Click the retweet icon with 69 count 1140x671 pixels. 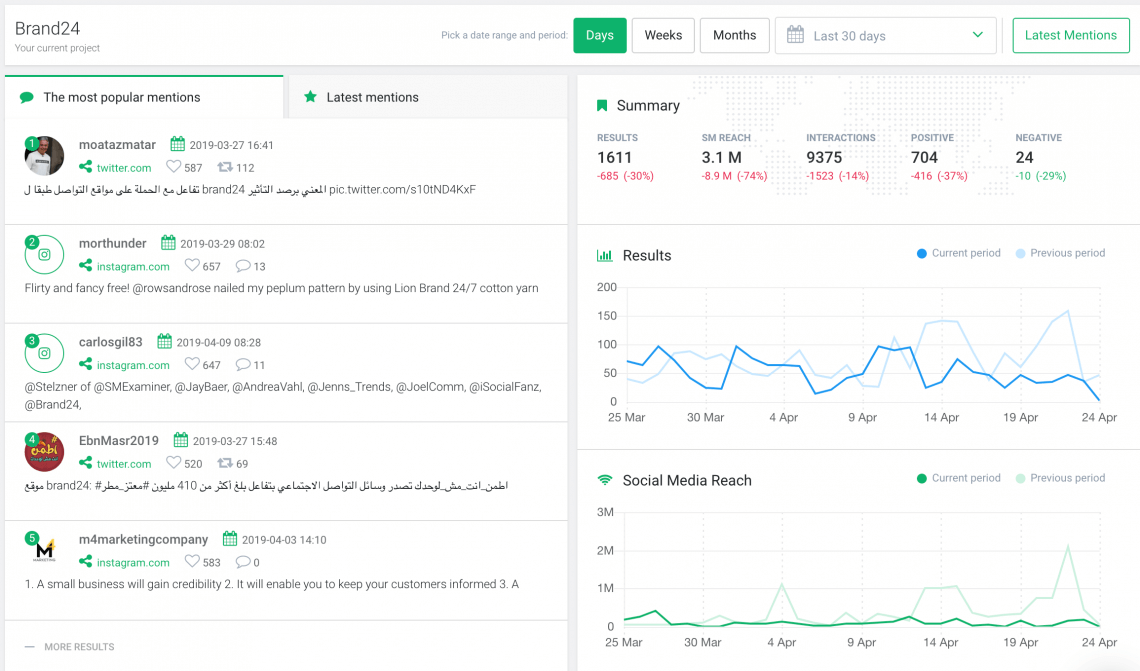coord(225,463)
